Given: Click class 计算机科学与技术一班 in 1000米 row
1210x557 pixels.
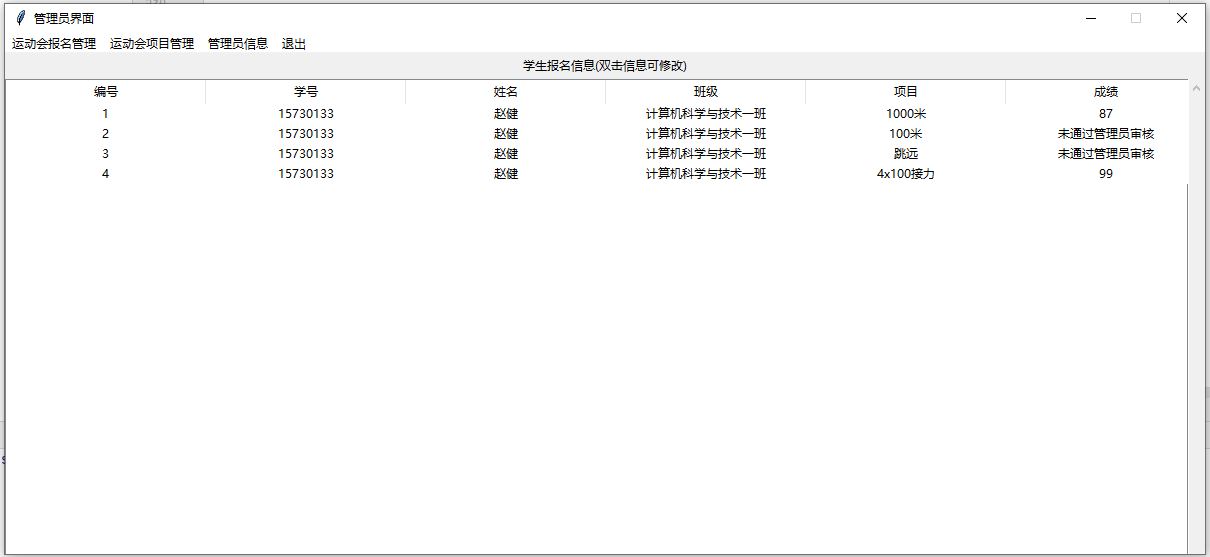Looking at the screenshot, I should [x=706, y=114].
